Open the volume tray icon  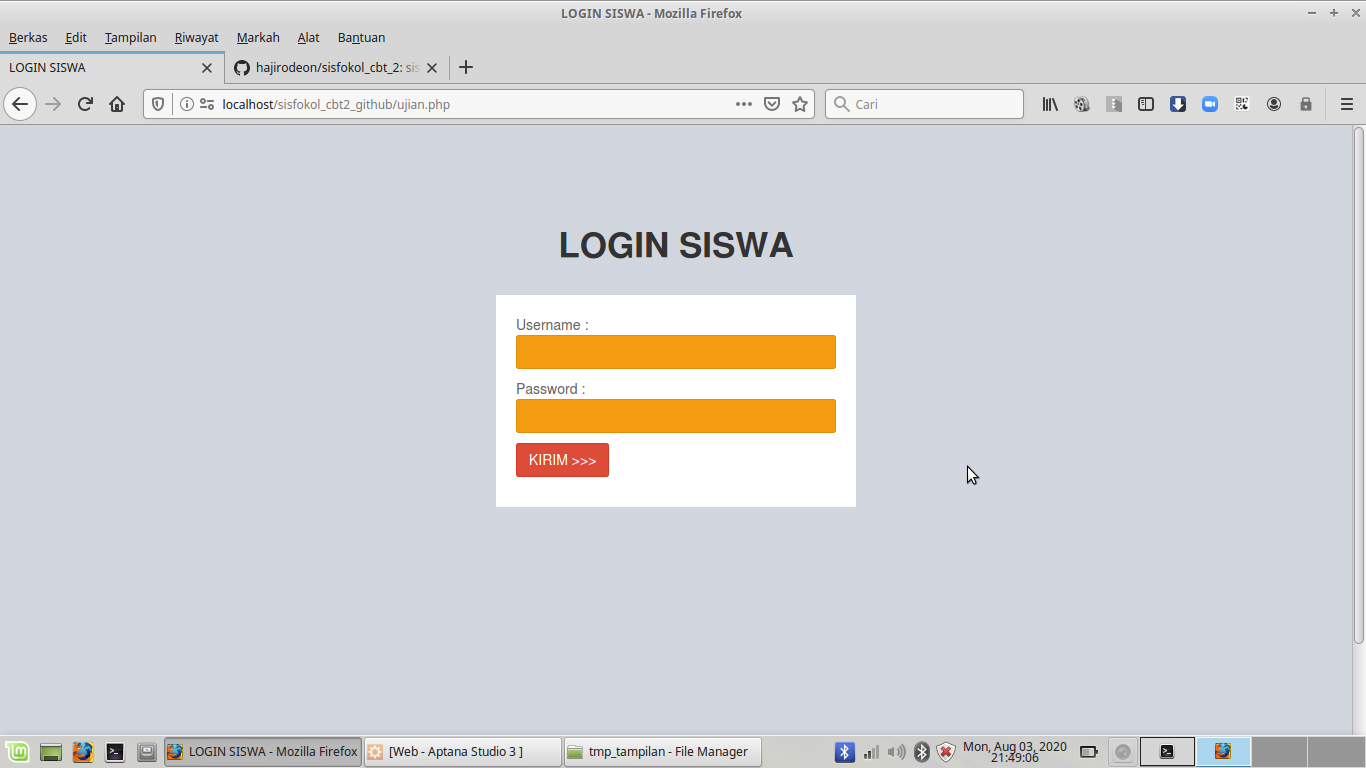896,752
